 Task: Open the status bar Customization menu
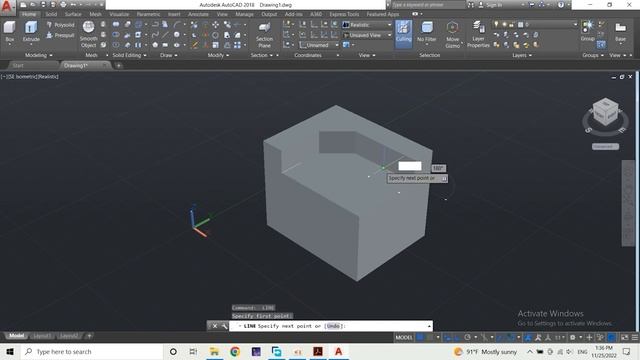635,337
